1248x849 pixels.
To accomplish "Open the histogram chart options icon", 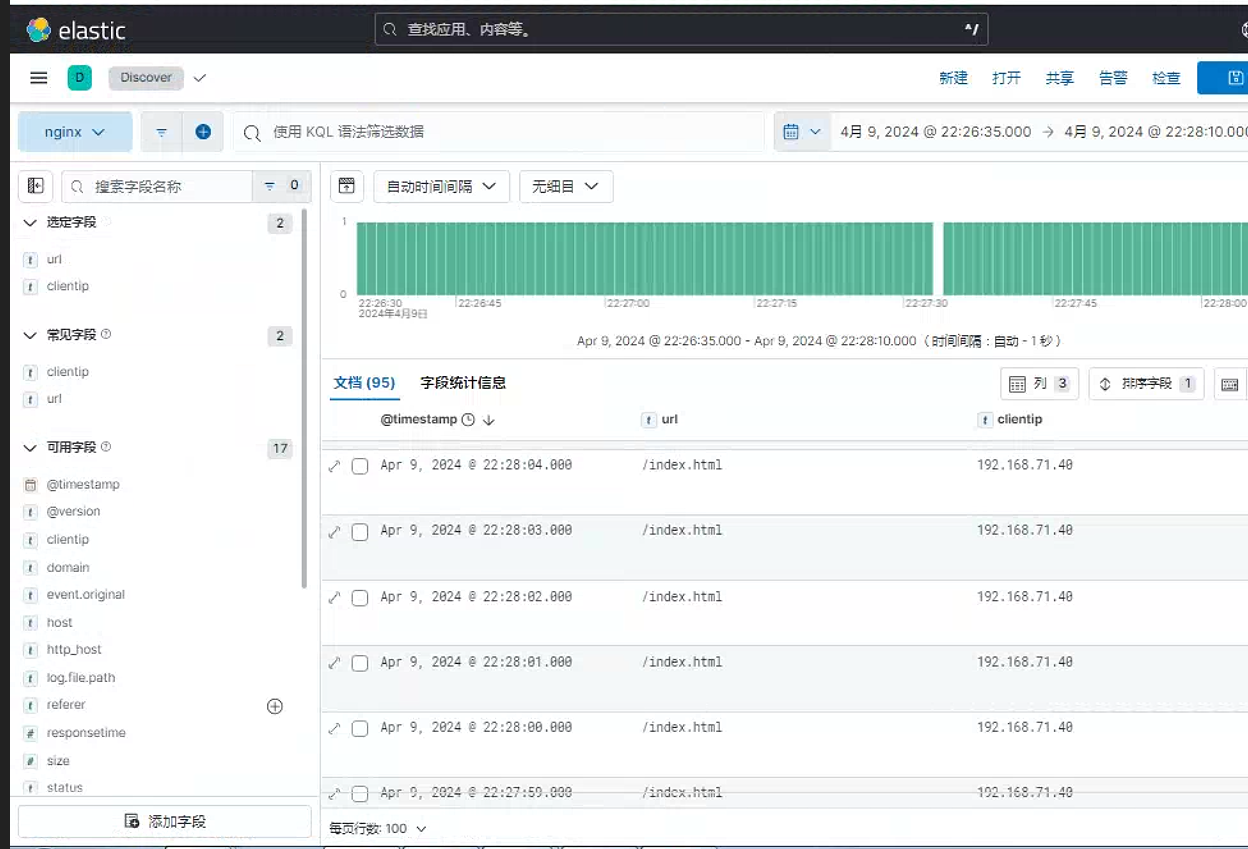I will [346, 186].
